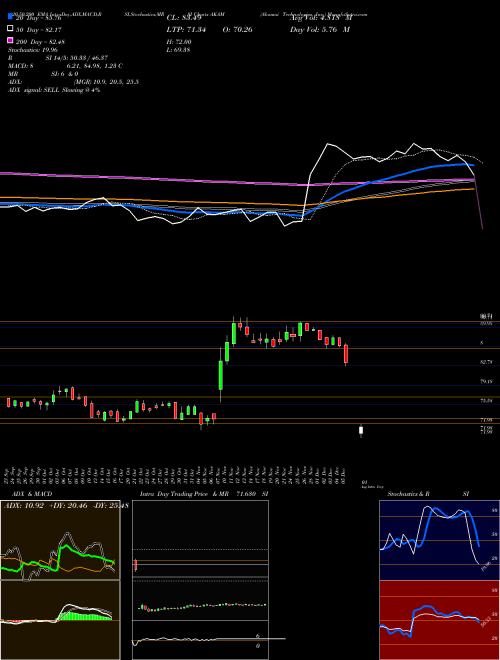This screenshot has width=500, height=660.
Task: Click the magenta 200 Day legend swatch
Action: click(x=10, y=40)
